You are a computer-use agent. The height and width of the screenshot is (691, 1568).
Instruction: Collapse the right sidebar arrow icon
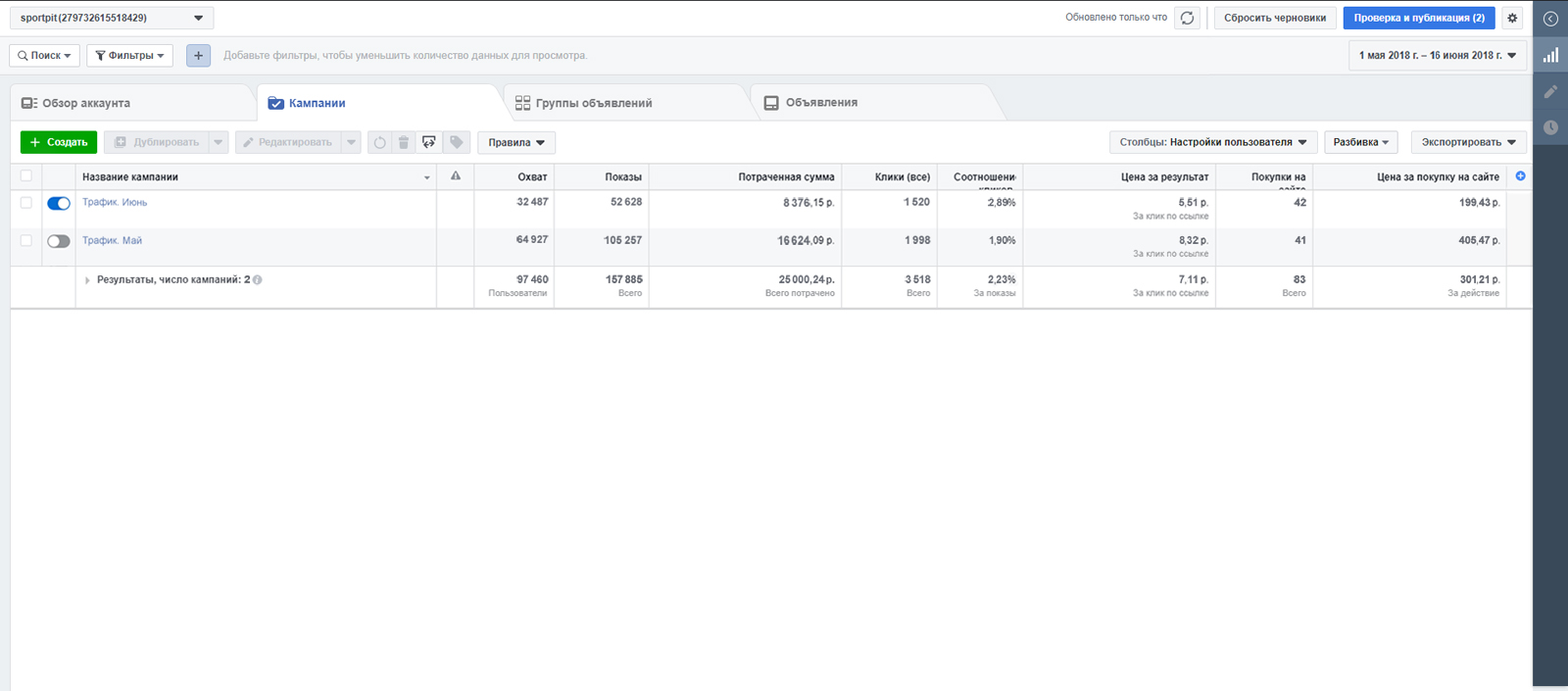click(x=1550, y=19)
